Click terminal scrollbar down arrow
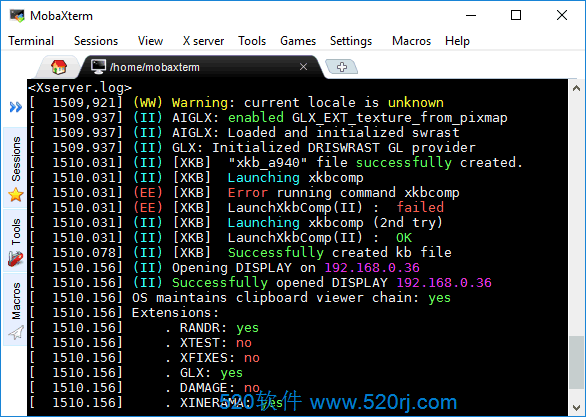 coord(576,407)
